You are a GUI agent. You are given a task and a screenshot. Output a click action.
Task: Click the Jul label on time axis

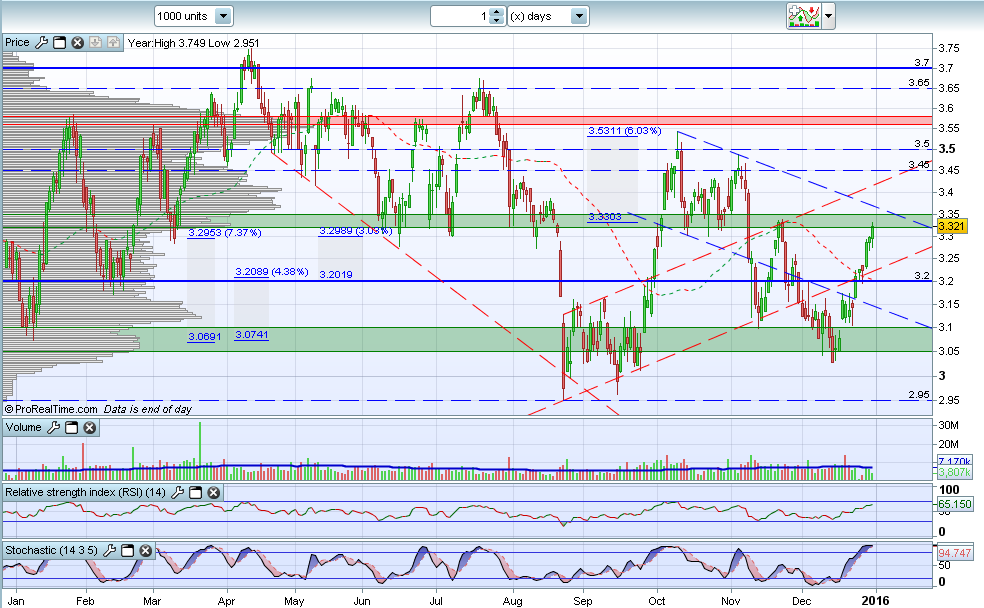tap(436, 601)
